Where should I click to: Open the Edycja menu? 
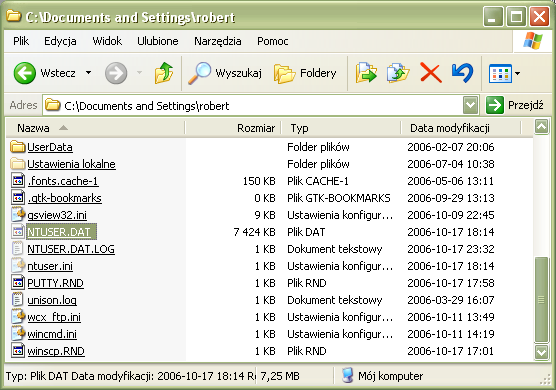[60, 41]
